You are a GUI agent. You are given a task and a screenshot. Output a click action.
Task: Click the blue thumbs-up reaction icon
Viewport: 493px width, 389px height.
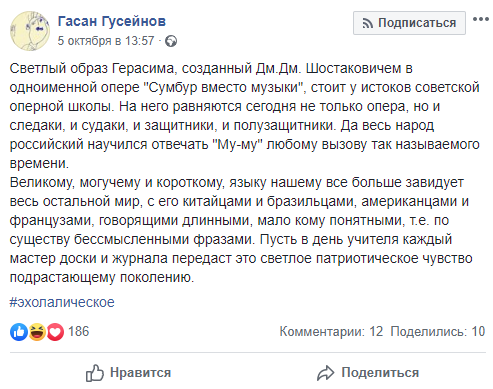coord(19,332)
